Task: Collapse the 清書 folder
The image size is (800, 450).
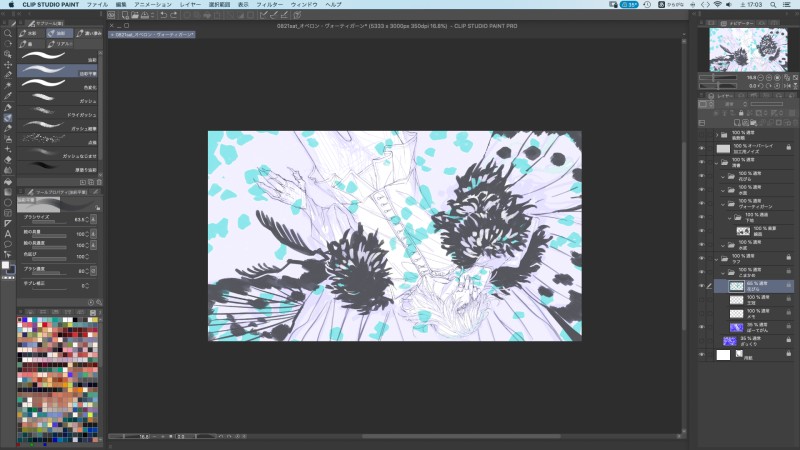Action: (717, 163)
